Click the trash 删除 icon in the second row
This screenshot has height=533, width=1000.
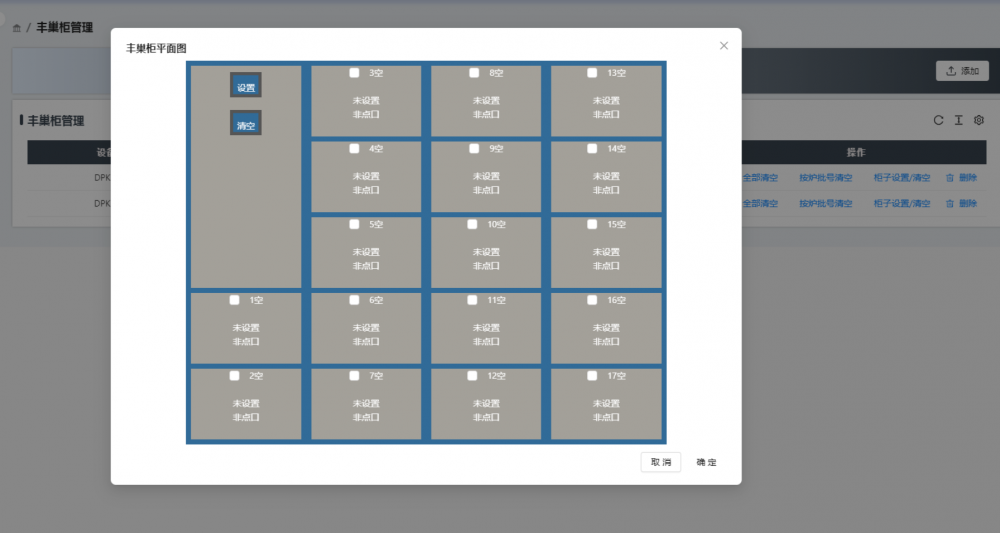point(949,203)
